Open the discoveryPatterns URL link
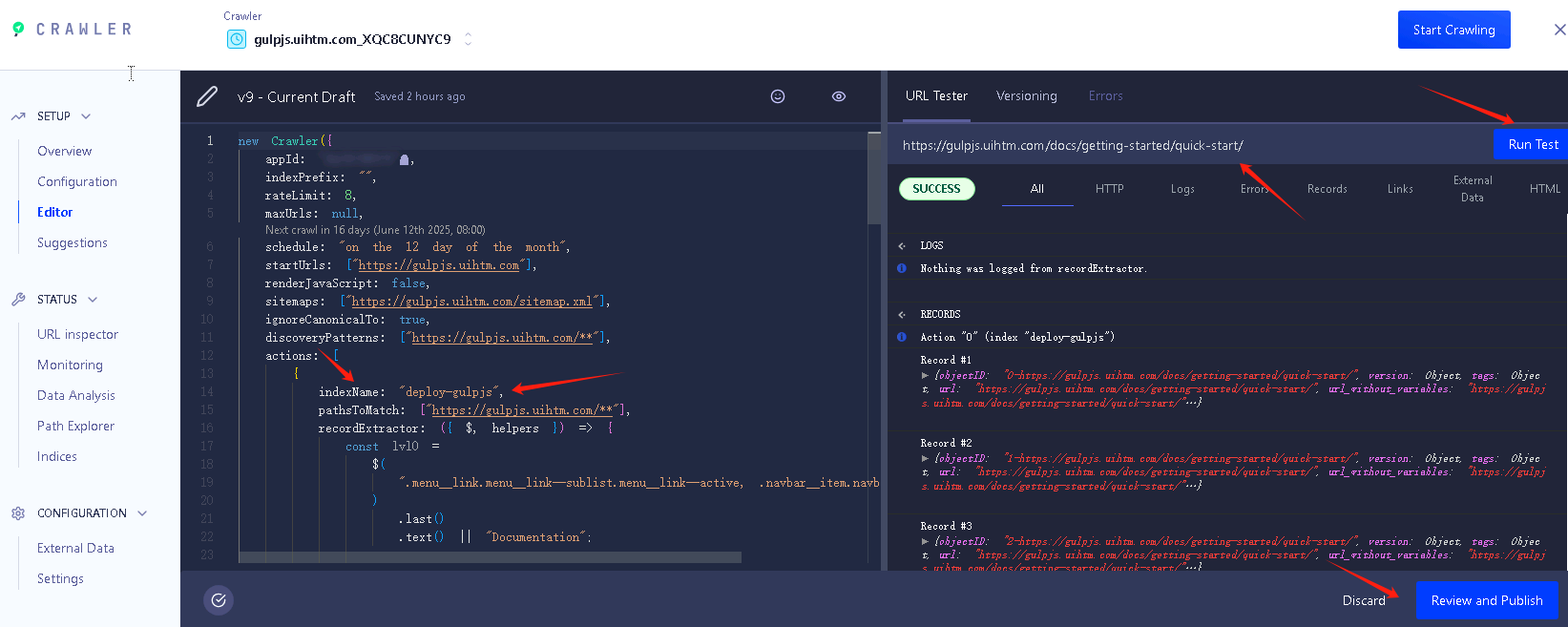This screenshot has height=627, width=1568. click(x=503, y=338)
